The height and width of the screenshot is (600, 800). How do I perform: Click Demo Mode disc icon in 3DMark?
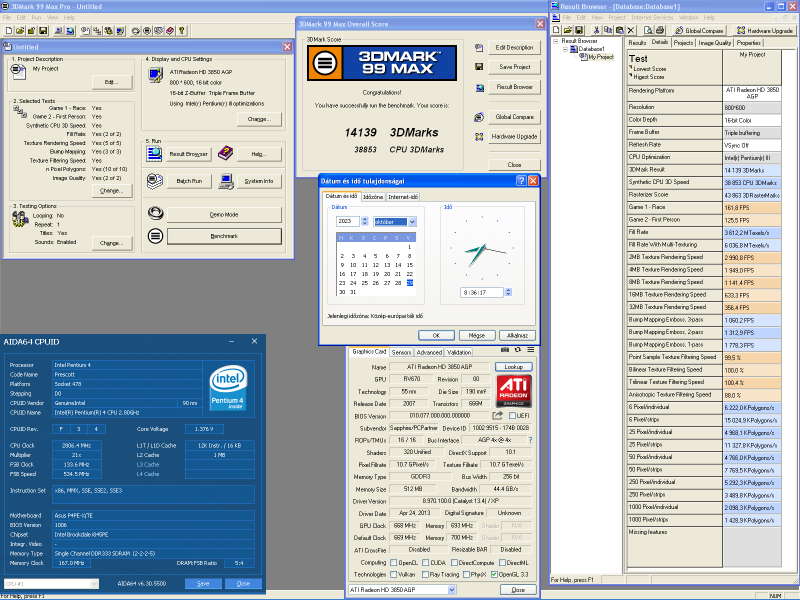click(x=155, y=213)
